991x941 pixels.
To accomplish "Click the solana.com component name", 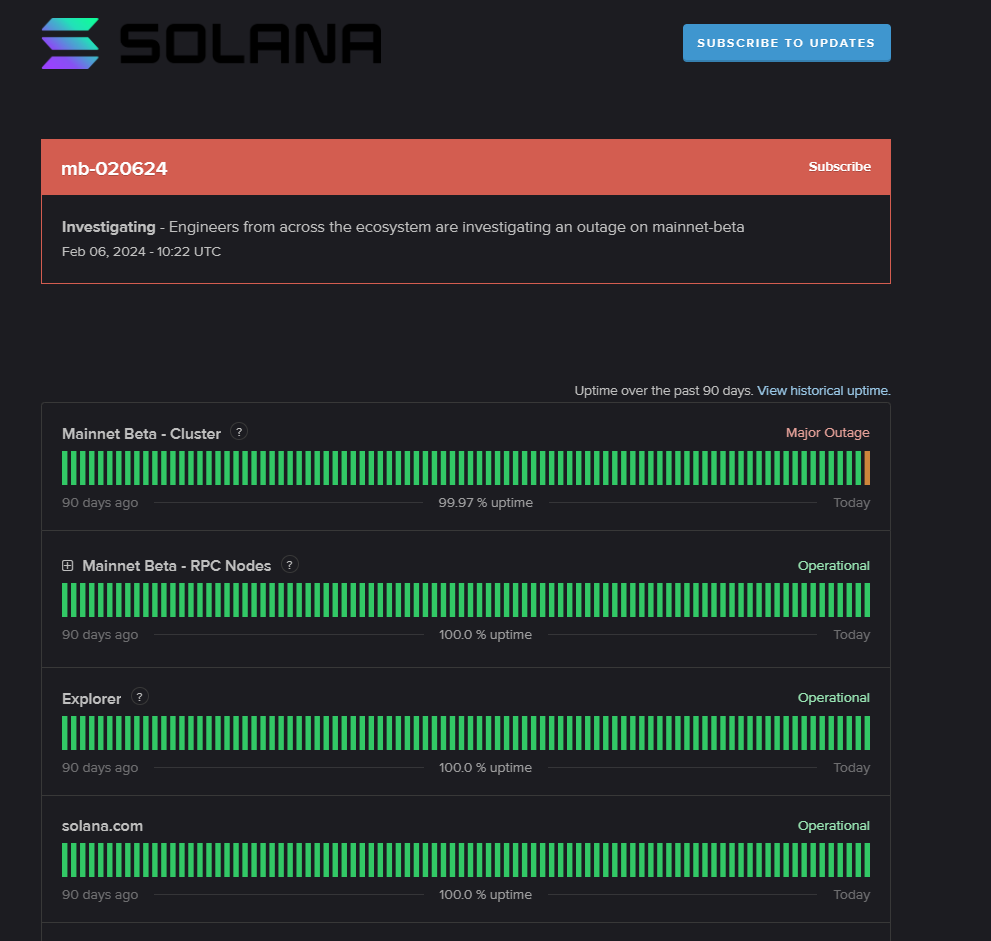I will pos(102,826).
